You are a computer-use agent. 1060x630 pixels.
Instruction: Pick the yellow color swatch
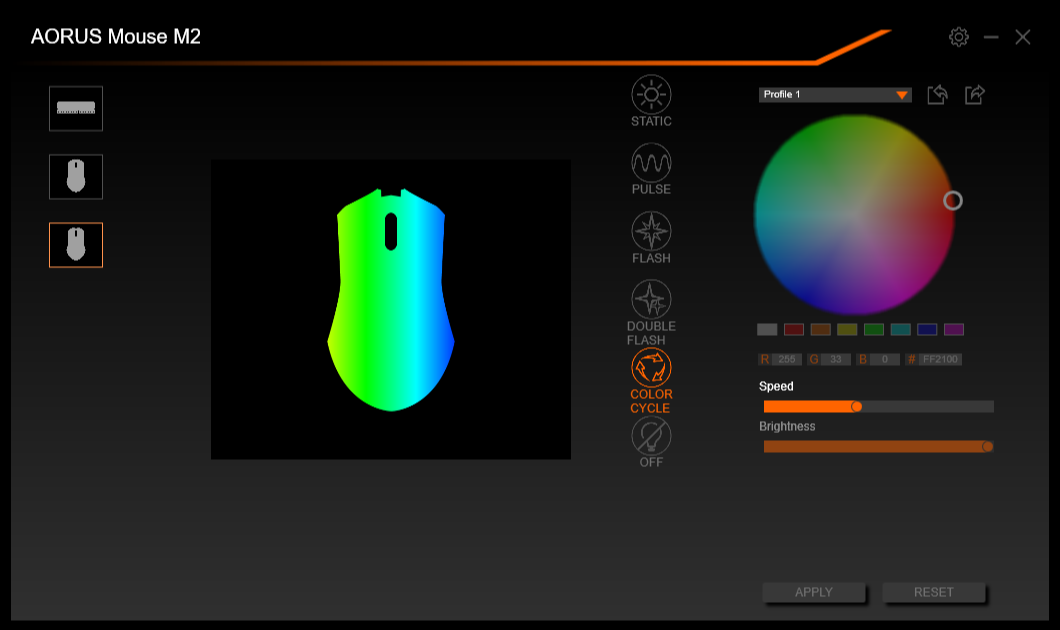[x=847, y=329]
